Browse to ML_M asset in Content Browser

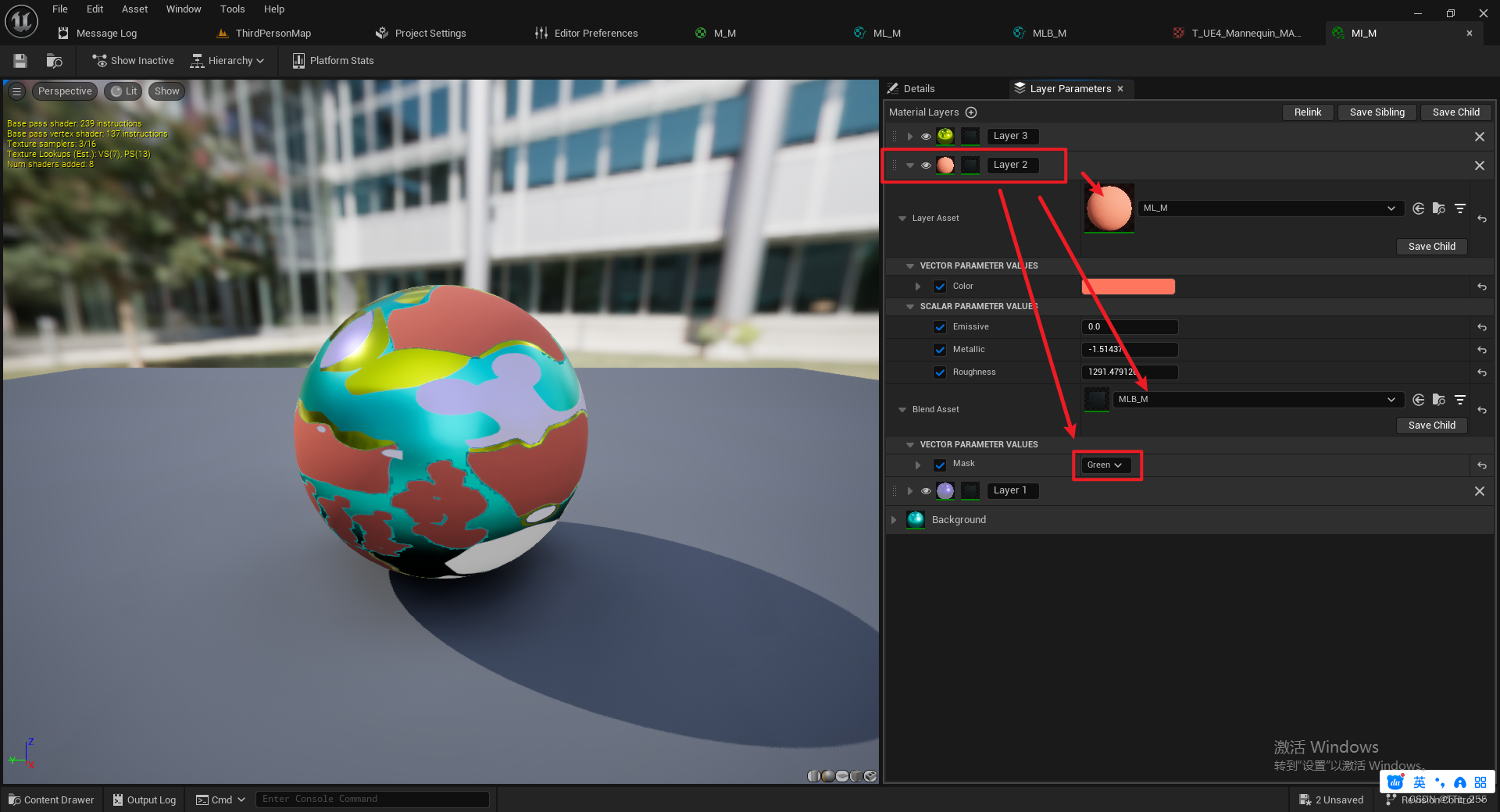point(1439,208)
